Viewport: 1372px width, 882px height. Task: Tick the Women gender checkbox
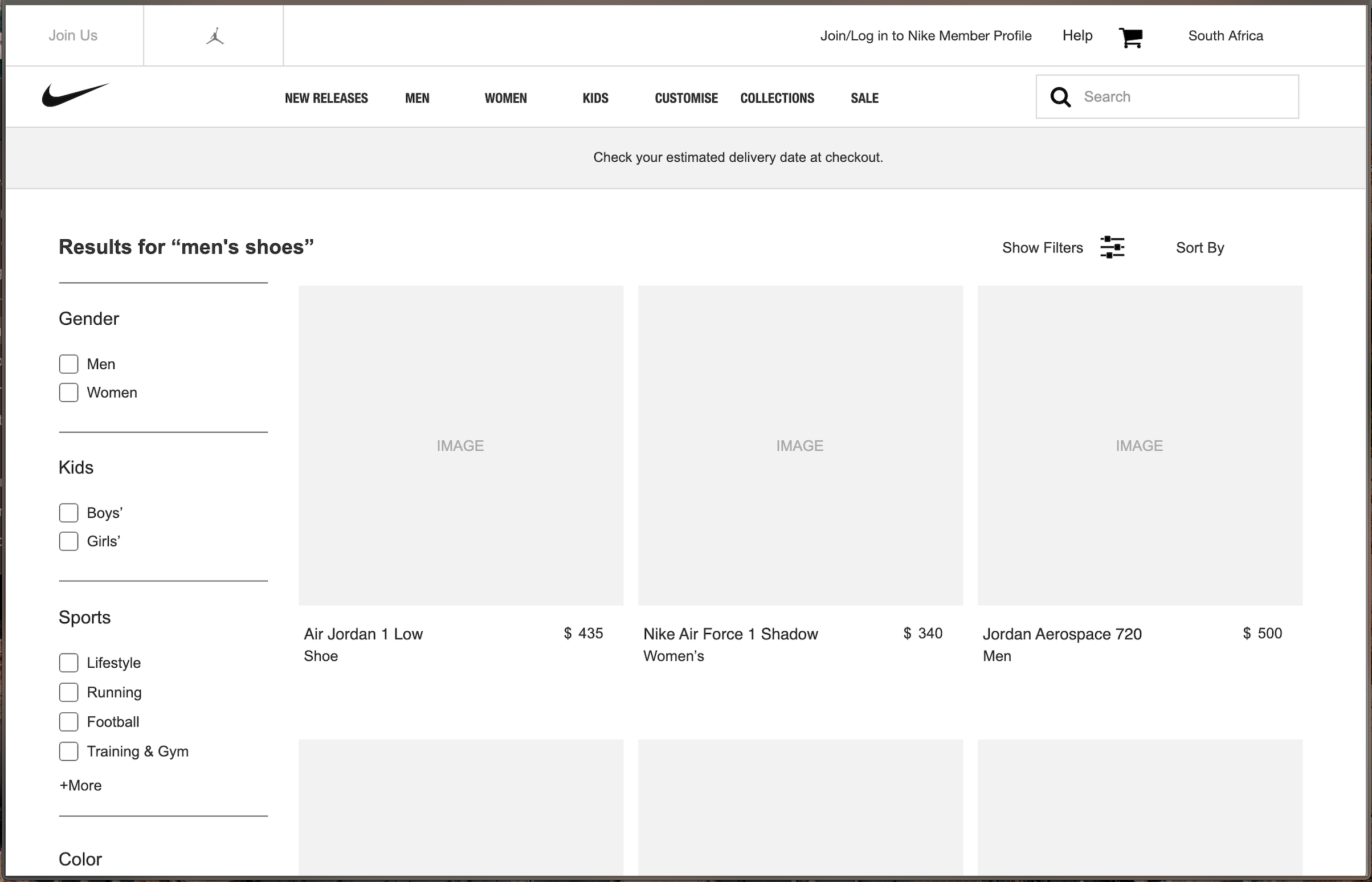69,393
